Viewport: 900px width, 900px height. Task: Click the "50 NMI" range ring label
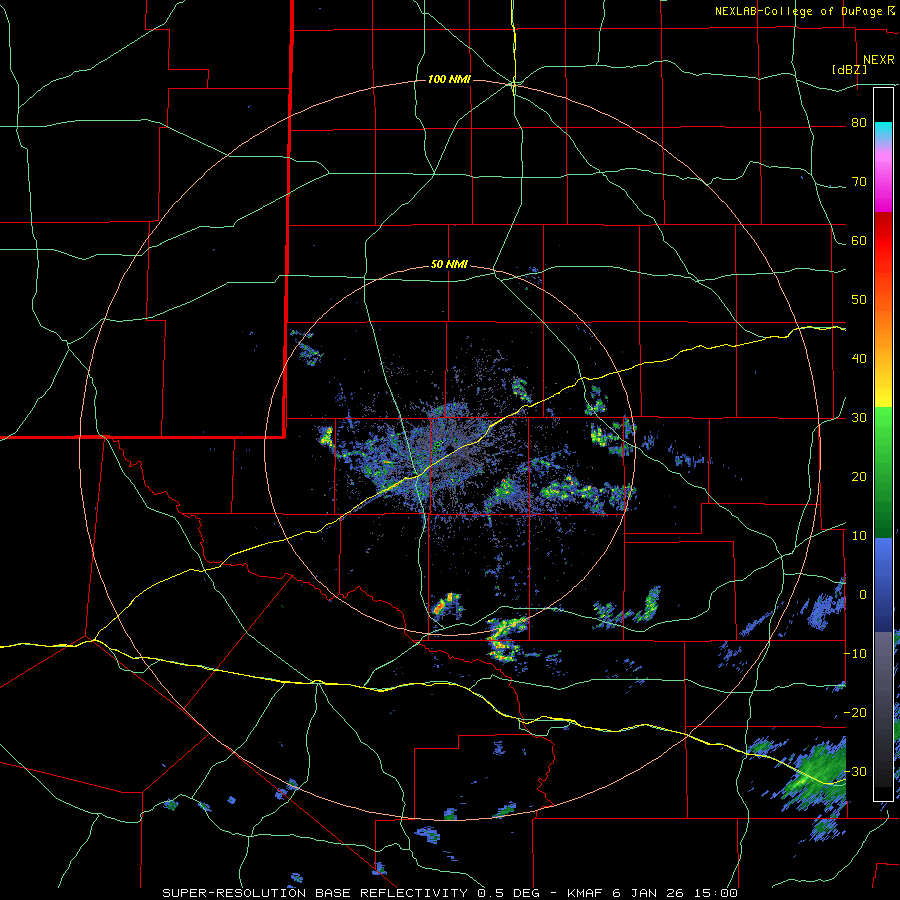click(x=449, y=265)
